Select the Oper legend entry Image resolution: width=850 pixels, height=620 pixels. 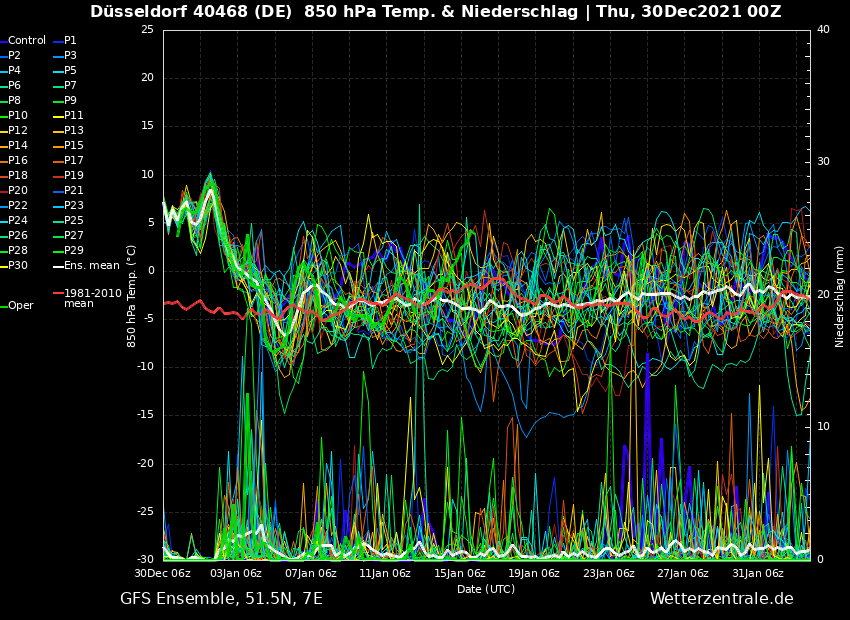21,306
